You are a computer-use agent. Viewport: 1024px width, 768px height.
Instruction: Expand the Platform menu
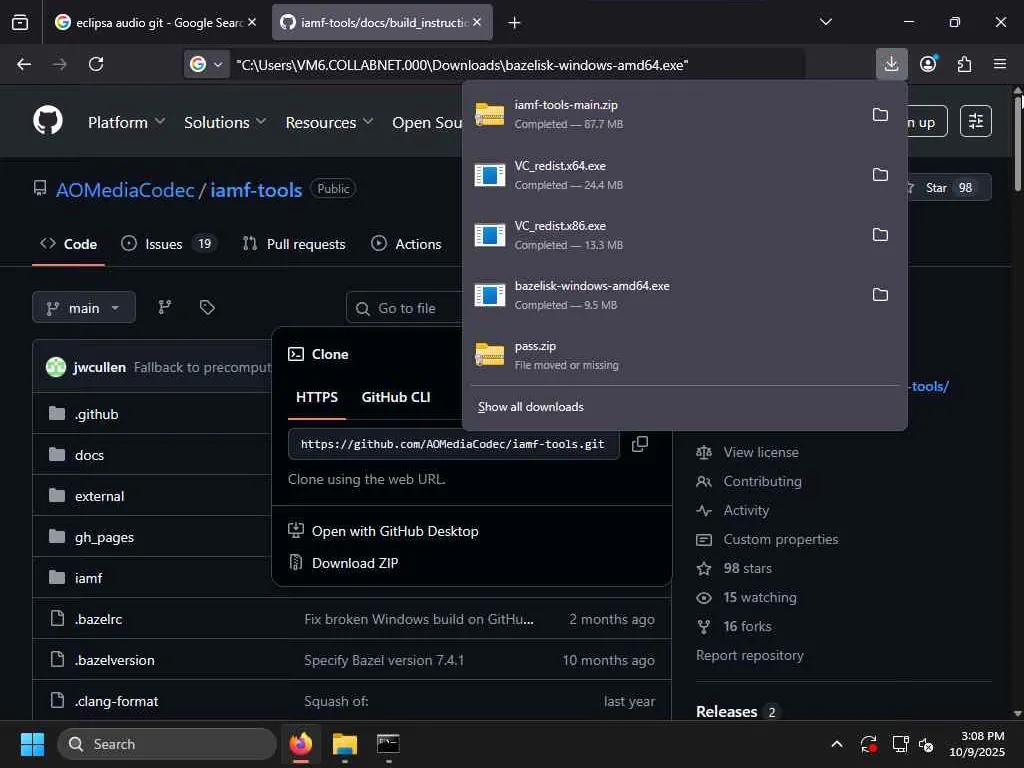click(x=126, y=122)
